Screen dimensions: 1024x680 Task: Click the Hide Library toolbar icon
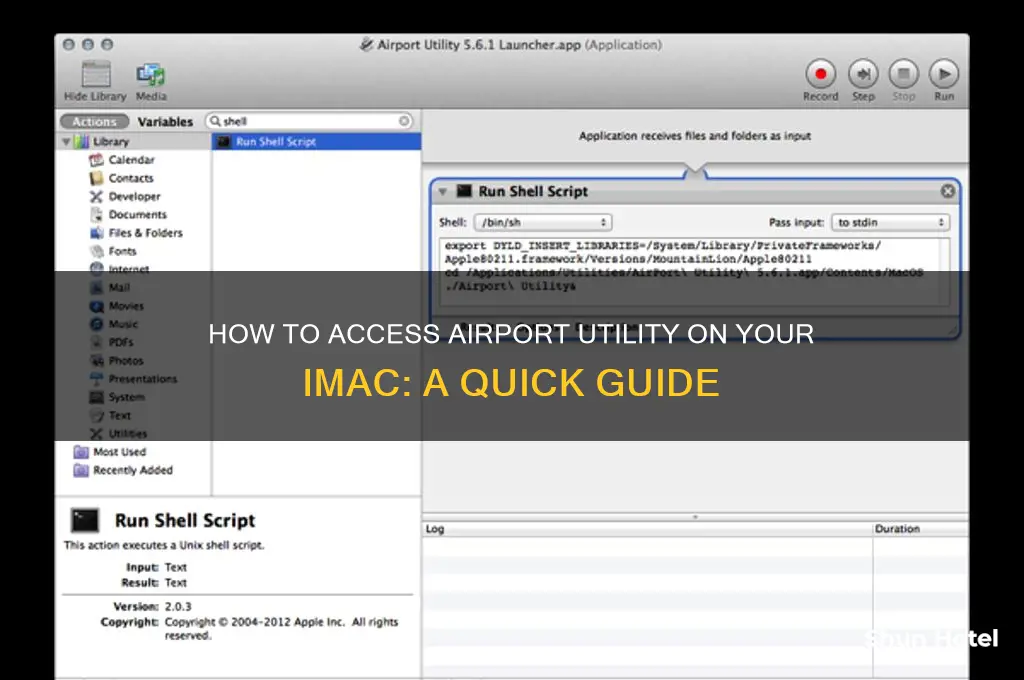coord(95,74)
